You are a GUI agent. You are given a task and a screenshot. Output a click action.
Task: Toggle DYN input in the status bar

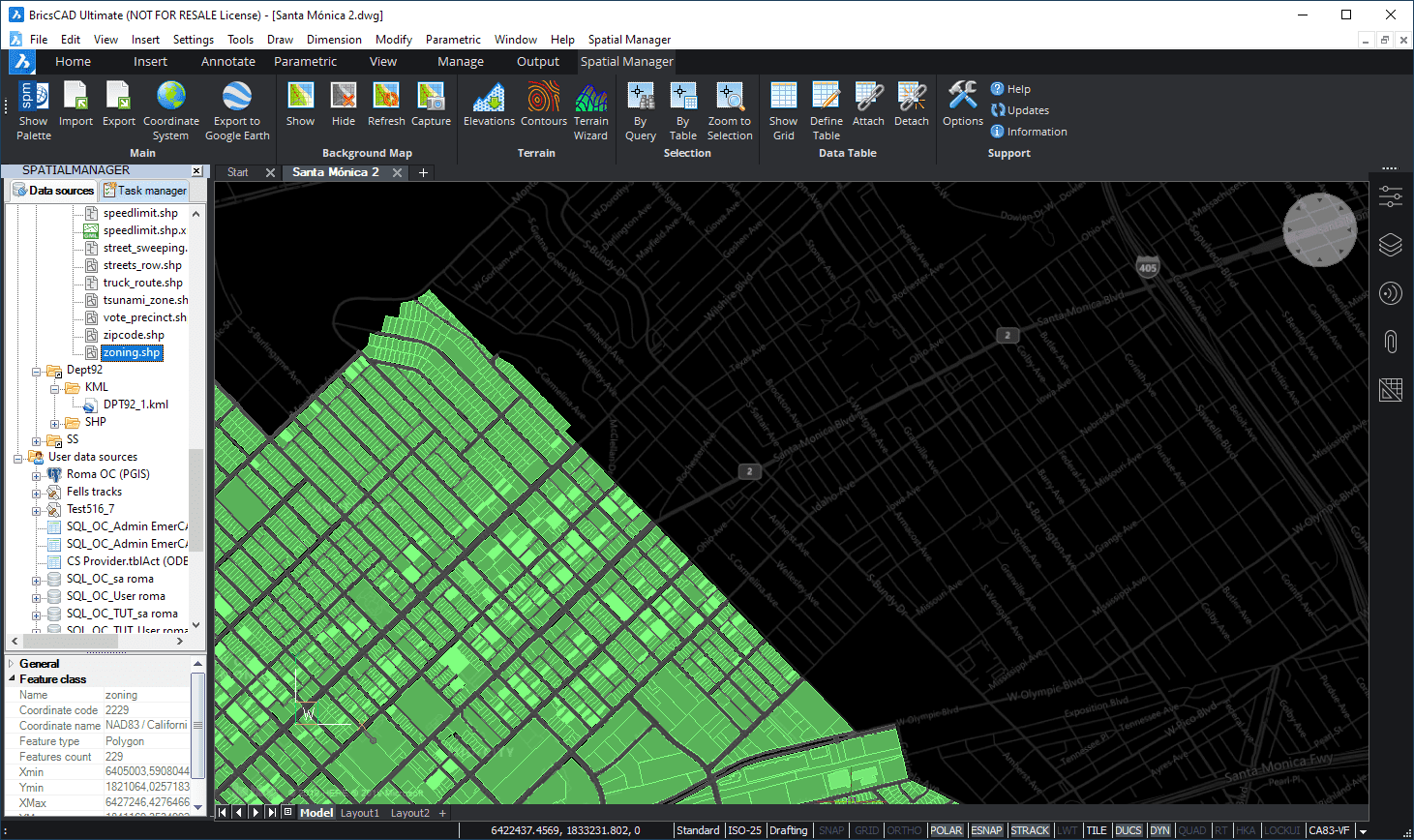click(x=1160, y=830)
